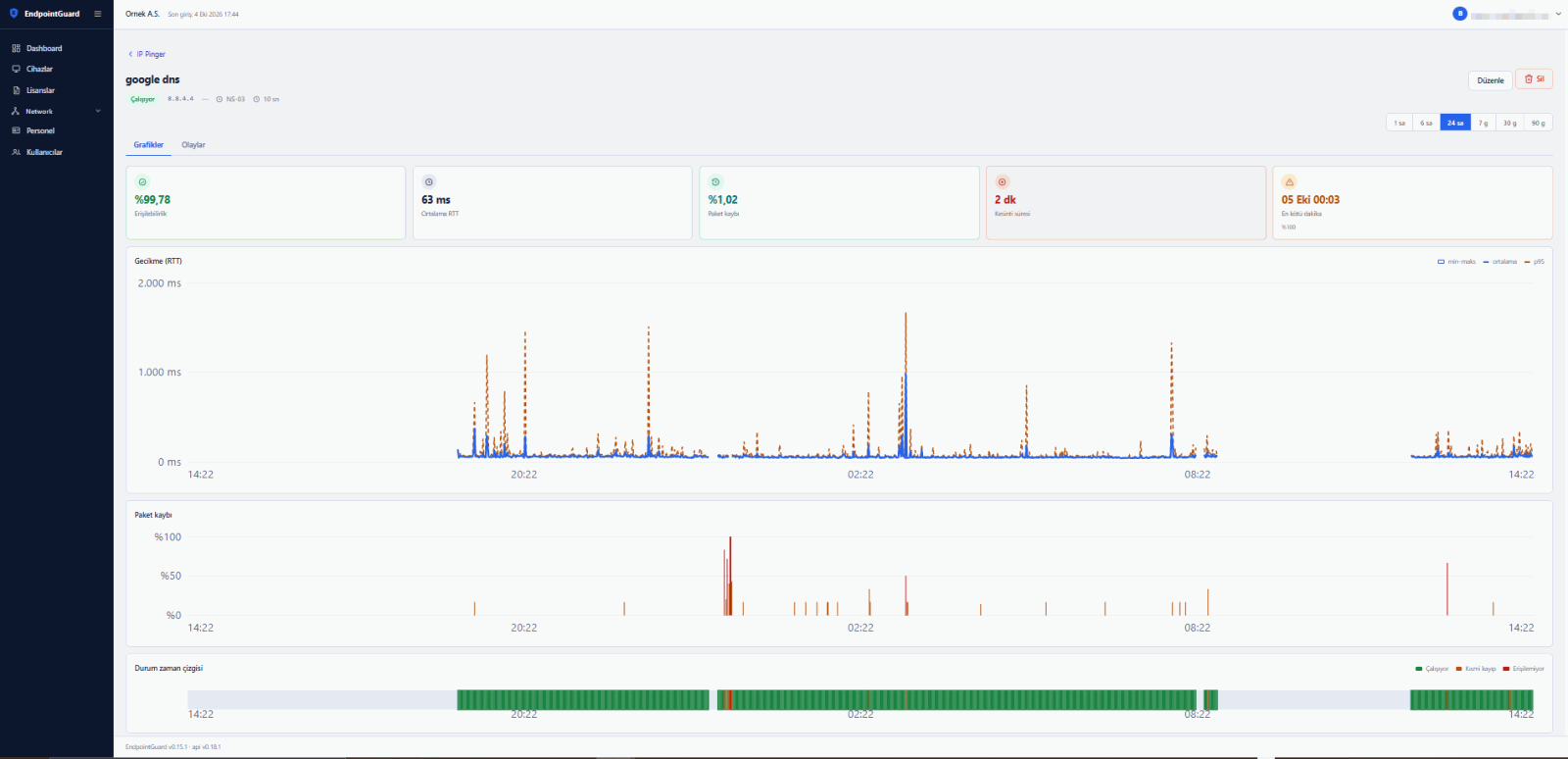Click the green Çalışıyor status badge
The width and height of the screenshot is (1568, 759).
coord(143,99)
